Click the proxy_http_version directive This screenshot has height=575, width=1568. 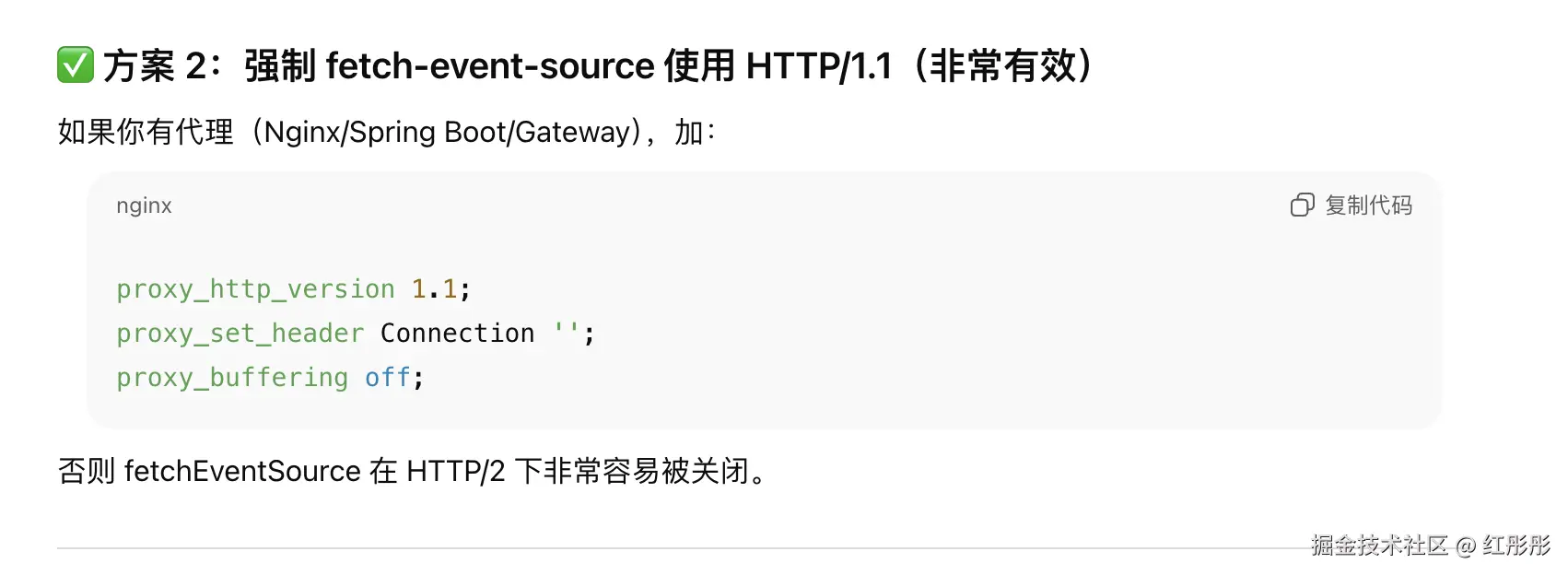click(x=255, y=289)
